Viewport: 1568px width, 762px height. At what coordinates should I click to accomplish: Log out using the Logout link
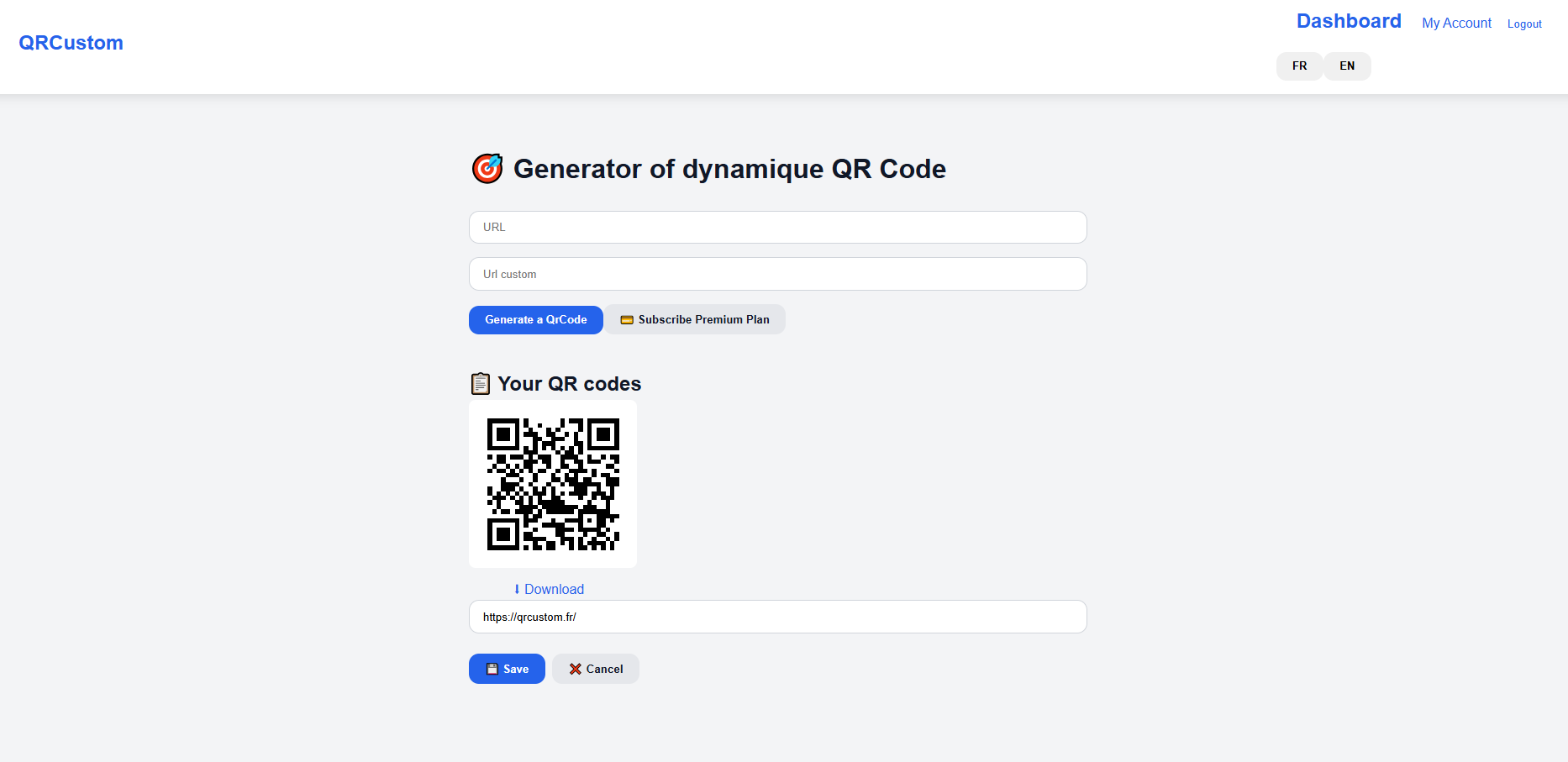1524,24
